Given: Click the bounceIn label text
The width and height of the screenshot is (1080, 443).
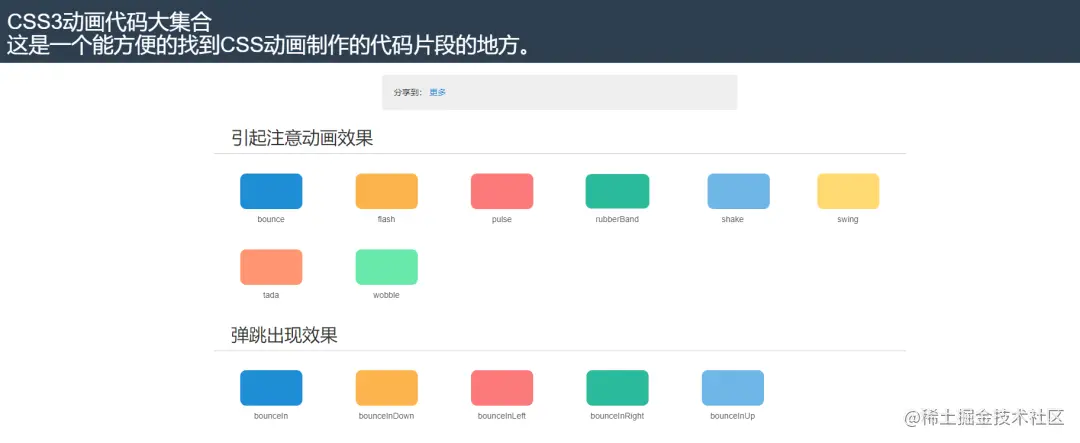Looking at the screenshot, I should point(271,416).
